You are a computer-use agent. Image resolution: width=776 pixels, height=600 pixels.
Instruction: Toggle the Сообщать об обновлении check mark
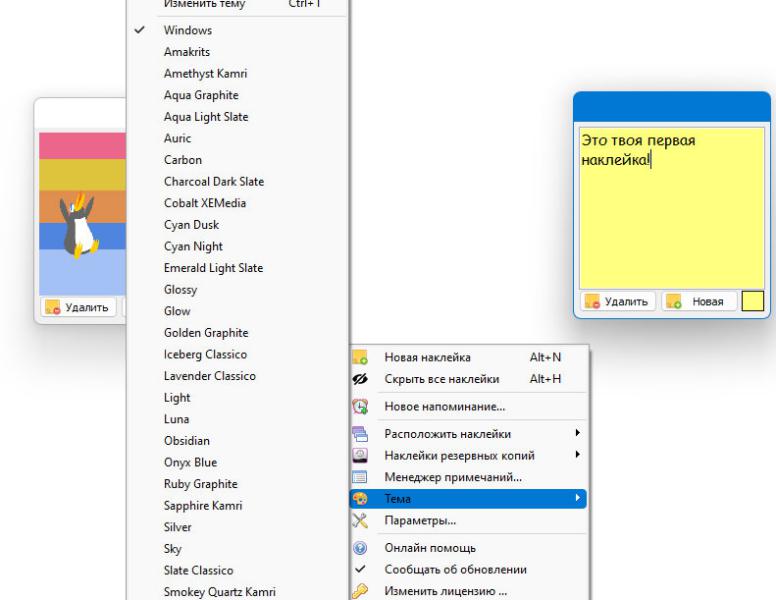point(360,569)
